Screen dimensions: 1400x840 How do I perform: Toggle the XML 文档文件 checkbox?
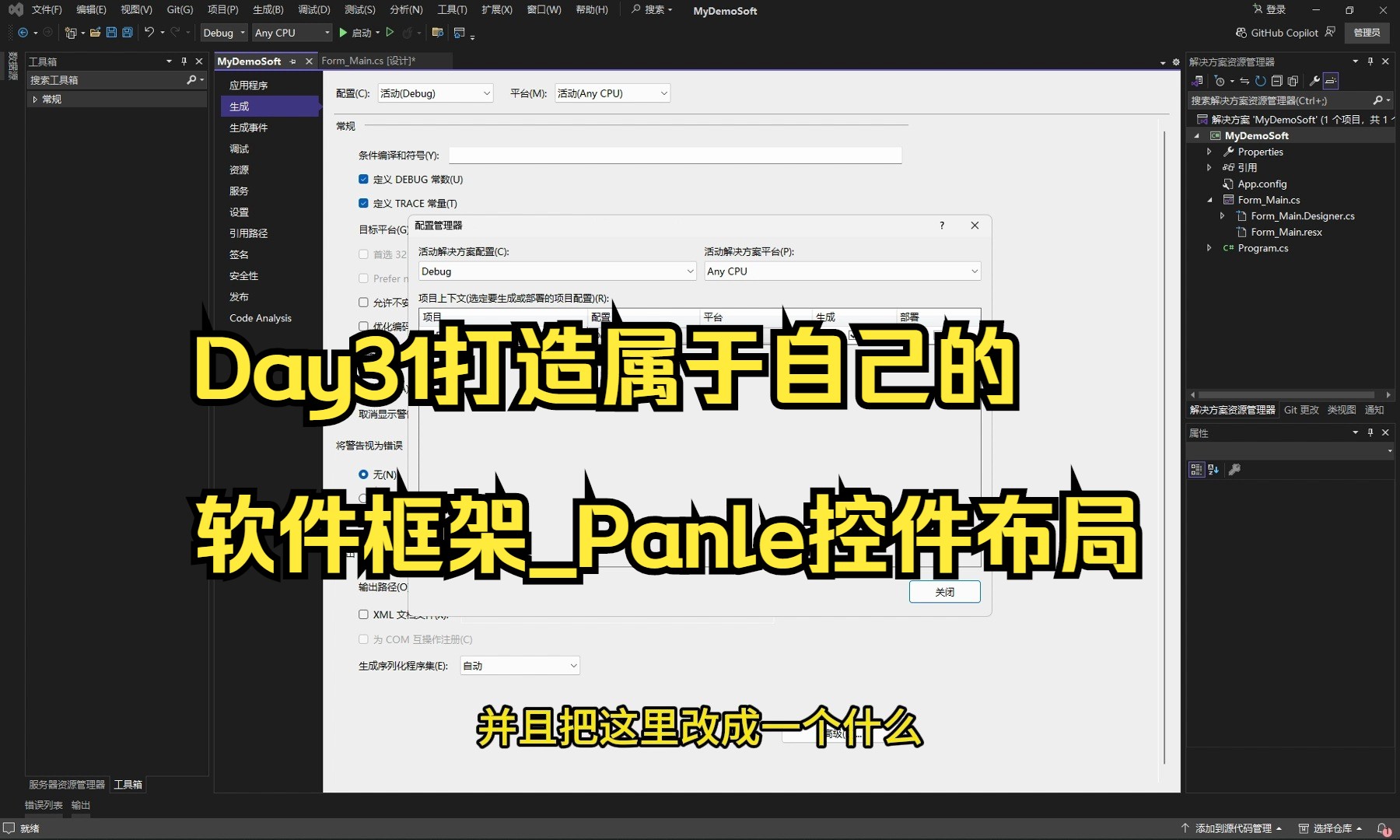[x=363, y=614]
